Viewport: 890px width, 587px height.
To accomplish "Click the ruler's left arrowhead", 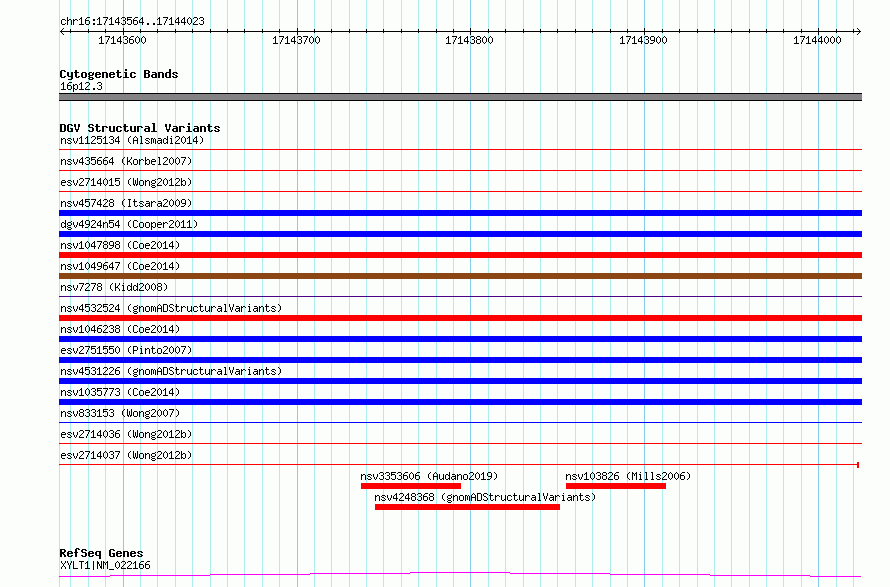I will point(62,31).
